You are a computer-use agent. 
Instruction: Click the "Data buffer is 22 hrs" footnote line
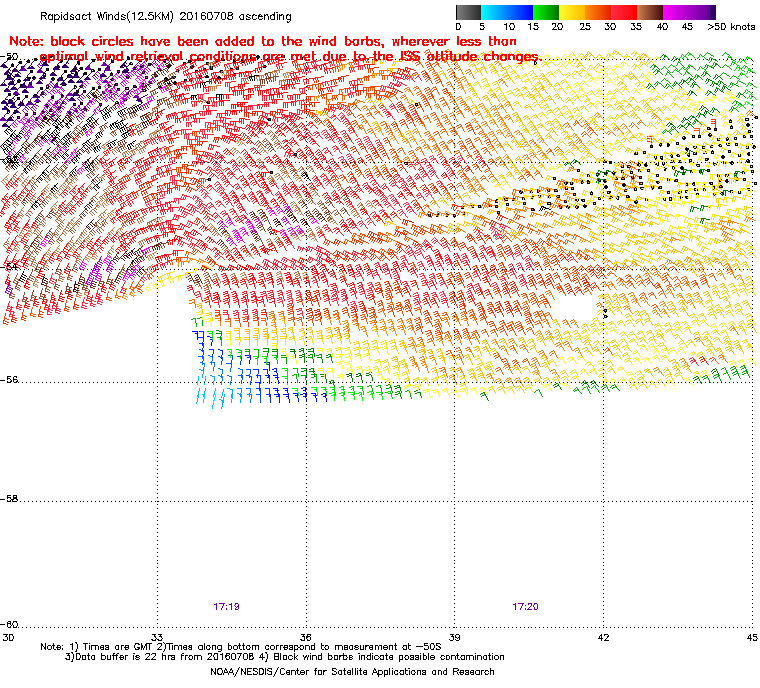point(285,657)
